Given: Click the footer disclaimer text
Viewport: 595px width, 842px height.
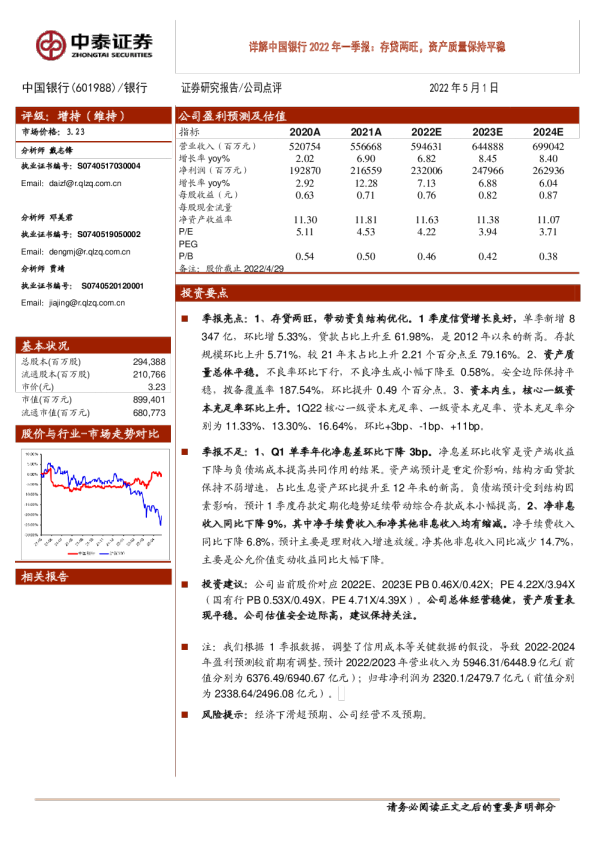Looking at the screenshot, I should click(471, 807).
